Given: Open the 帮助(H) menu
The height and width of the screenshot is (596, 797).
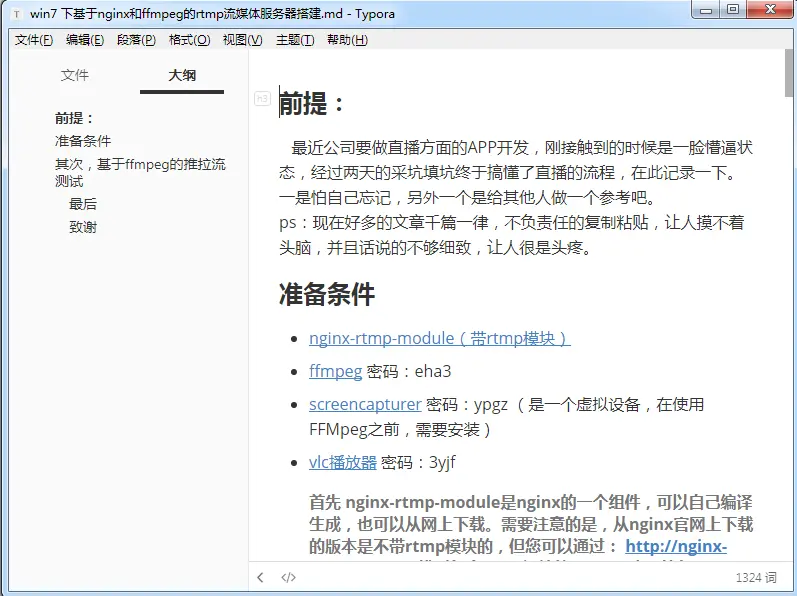Looking at the screenshot, I should pyautogui.click(x=347, y=40).
